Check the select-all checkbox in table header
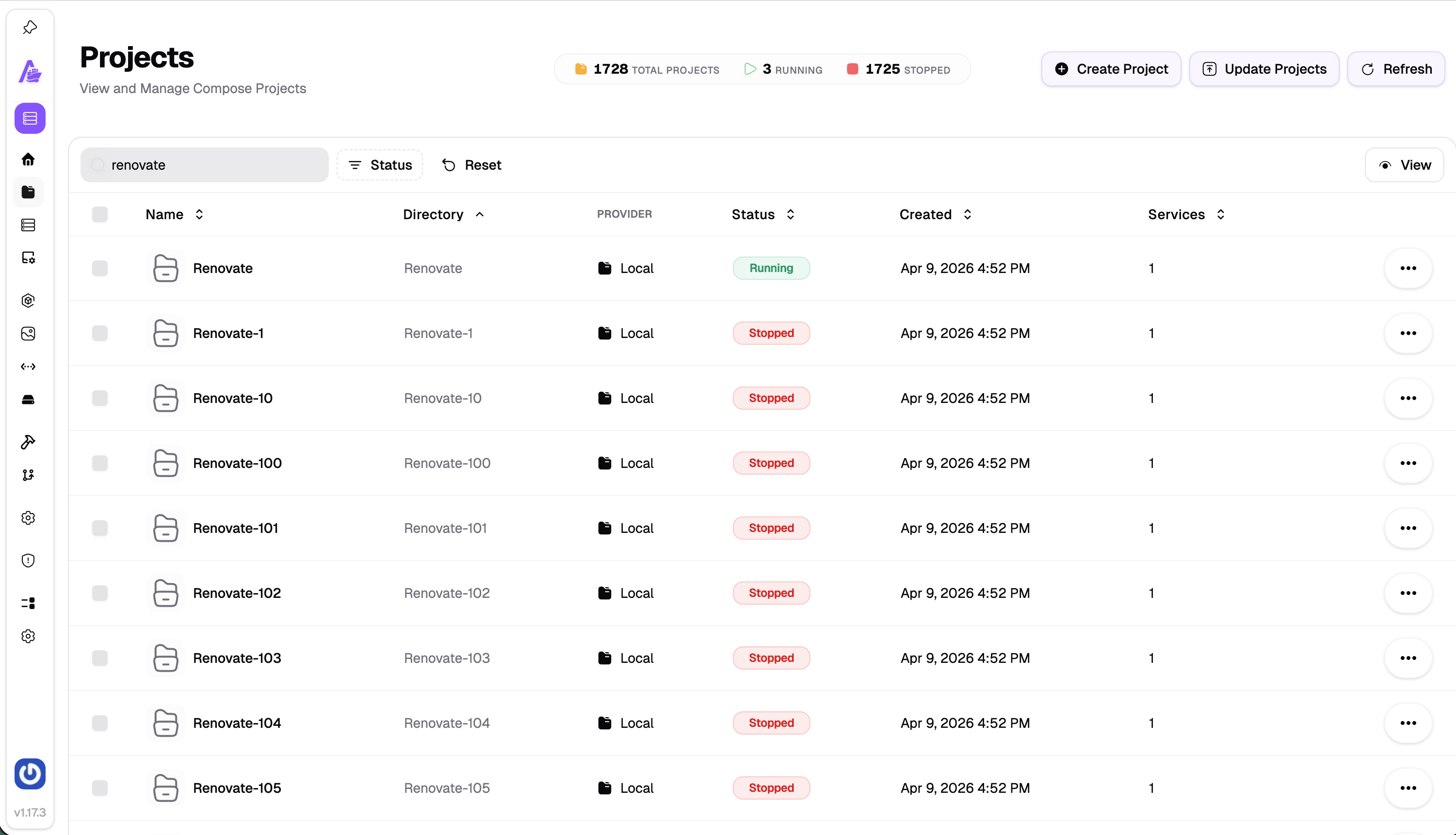 (x=100, y=214)
